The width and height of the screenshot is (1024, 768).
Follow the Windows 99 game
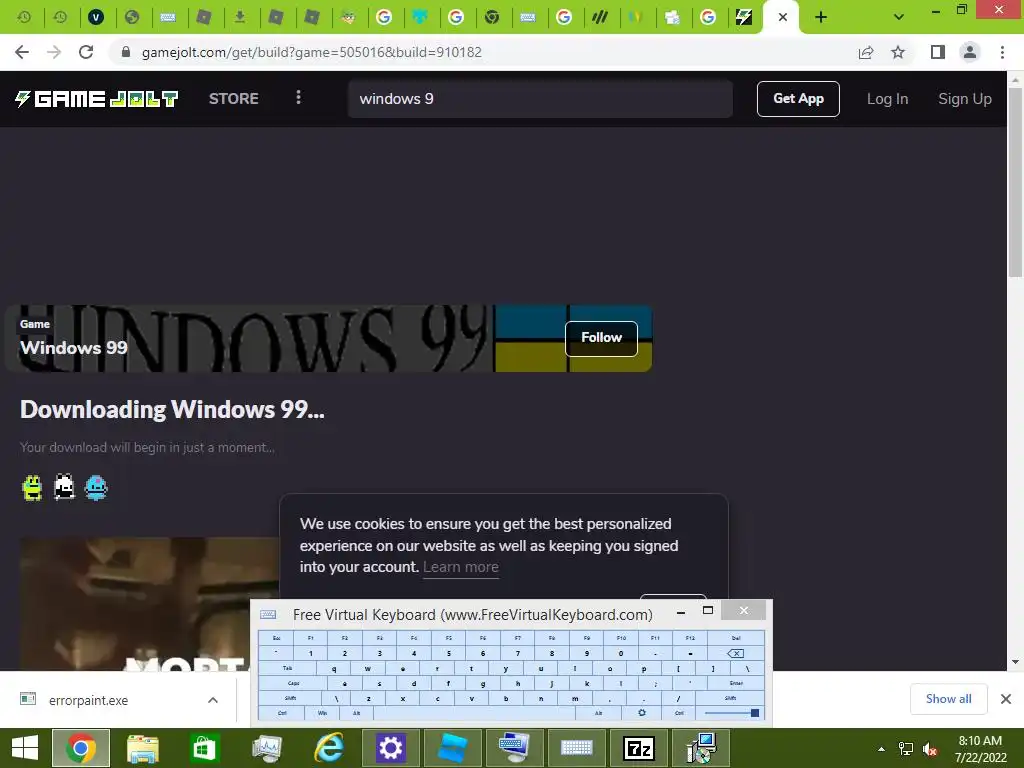(601, 338)
